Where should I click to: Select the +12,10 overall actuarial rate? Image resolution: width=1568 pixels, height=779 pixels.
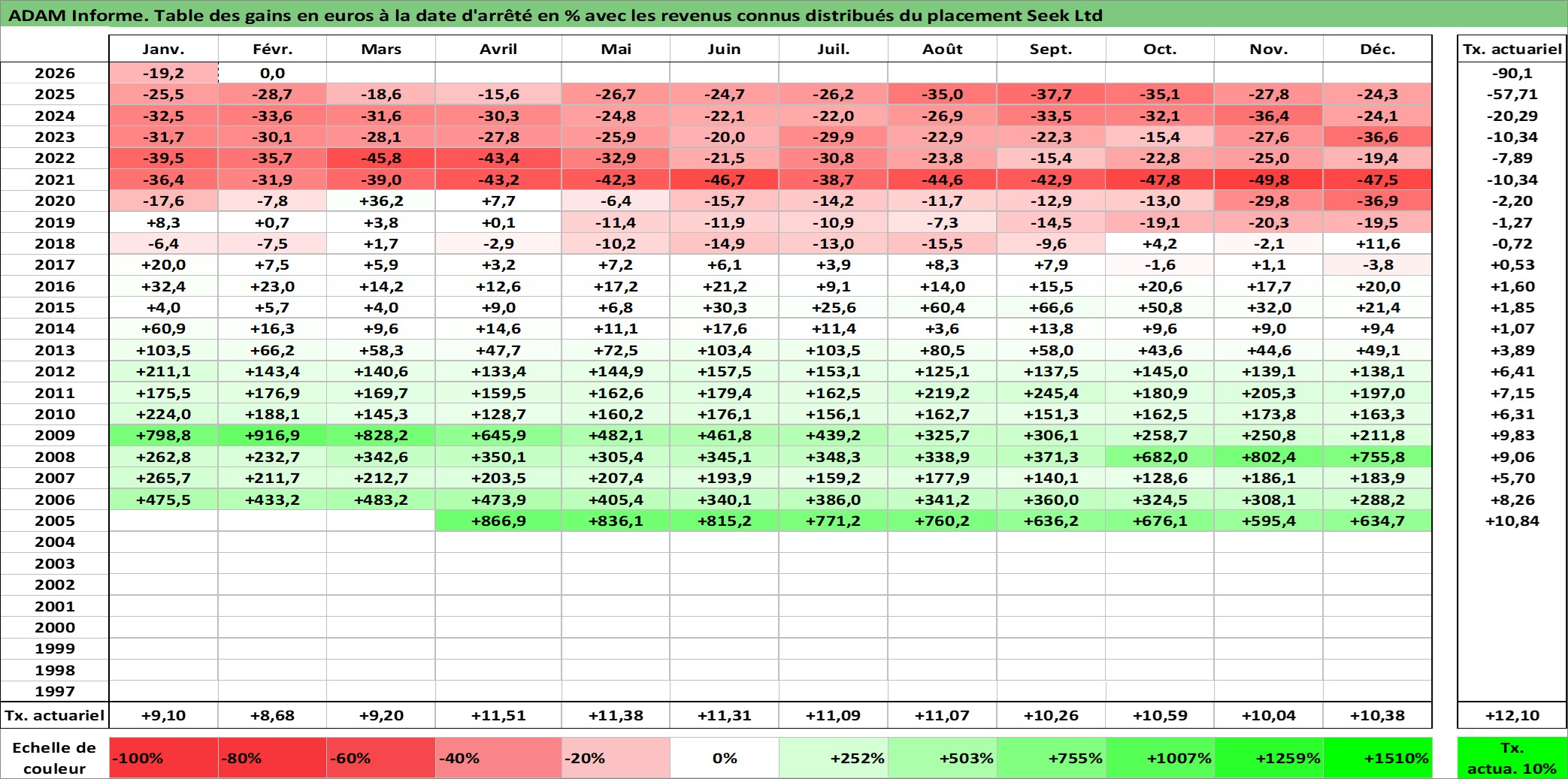click(x=1512, y=715)
